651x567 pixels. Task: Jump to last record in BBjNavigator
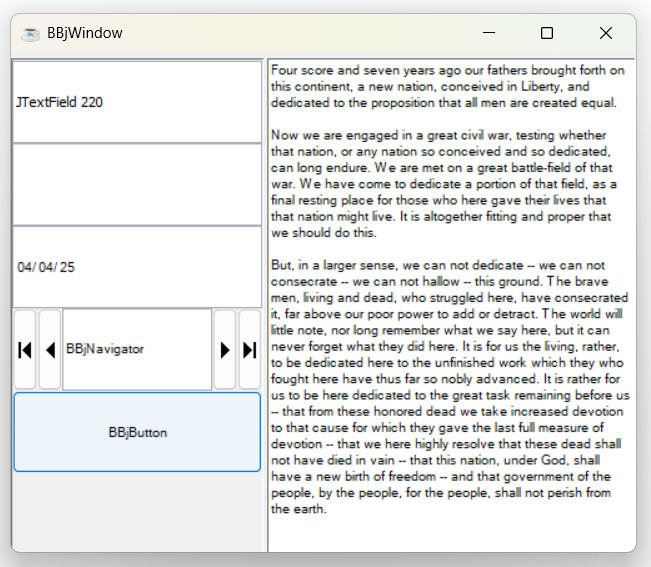[249, 349]
